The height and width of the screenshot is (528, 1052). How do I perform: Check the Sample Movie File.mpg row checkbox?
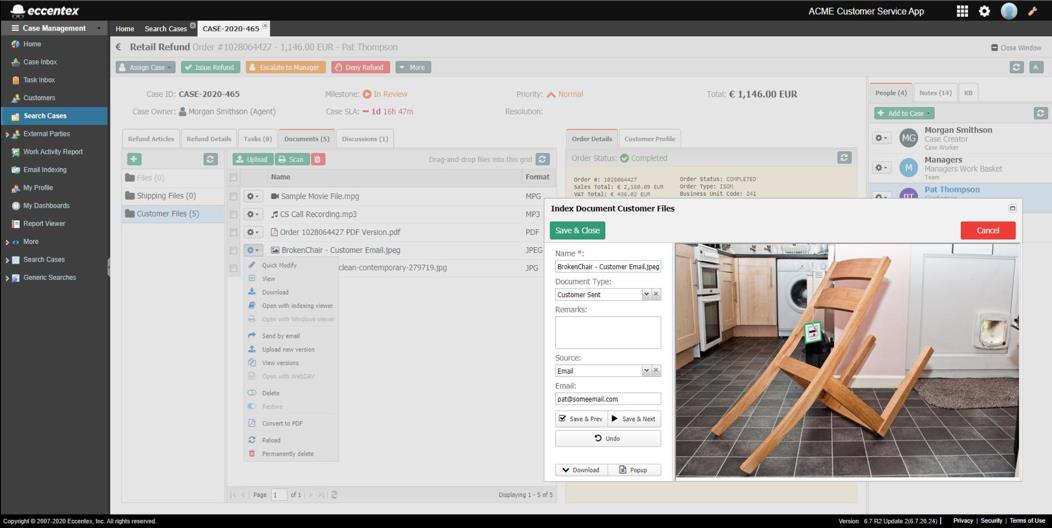233,197
